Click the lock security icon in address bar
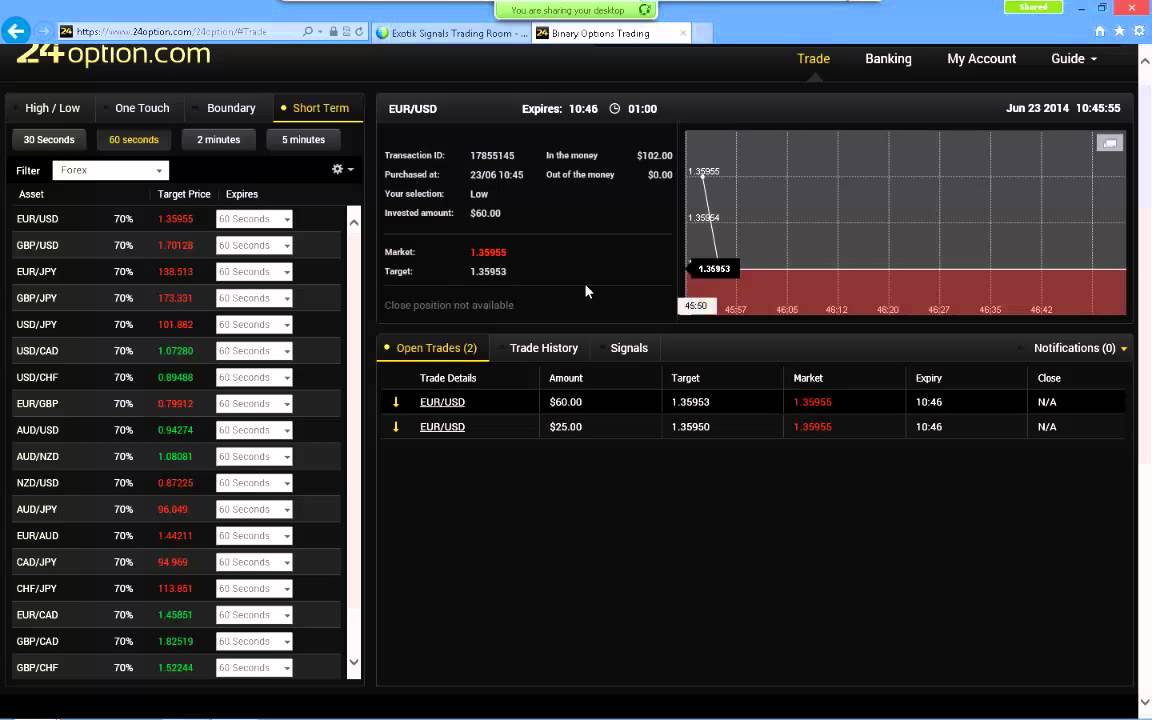 tap(334, 32)
